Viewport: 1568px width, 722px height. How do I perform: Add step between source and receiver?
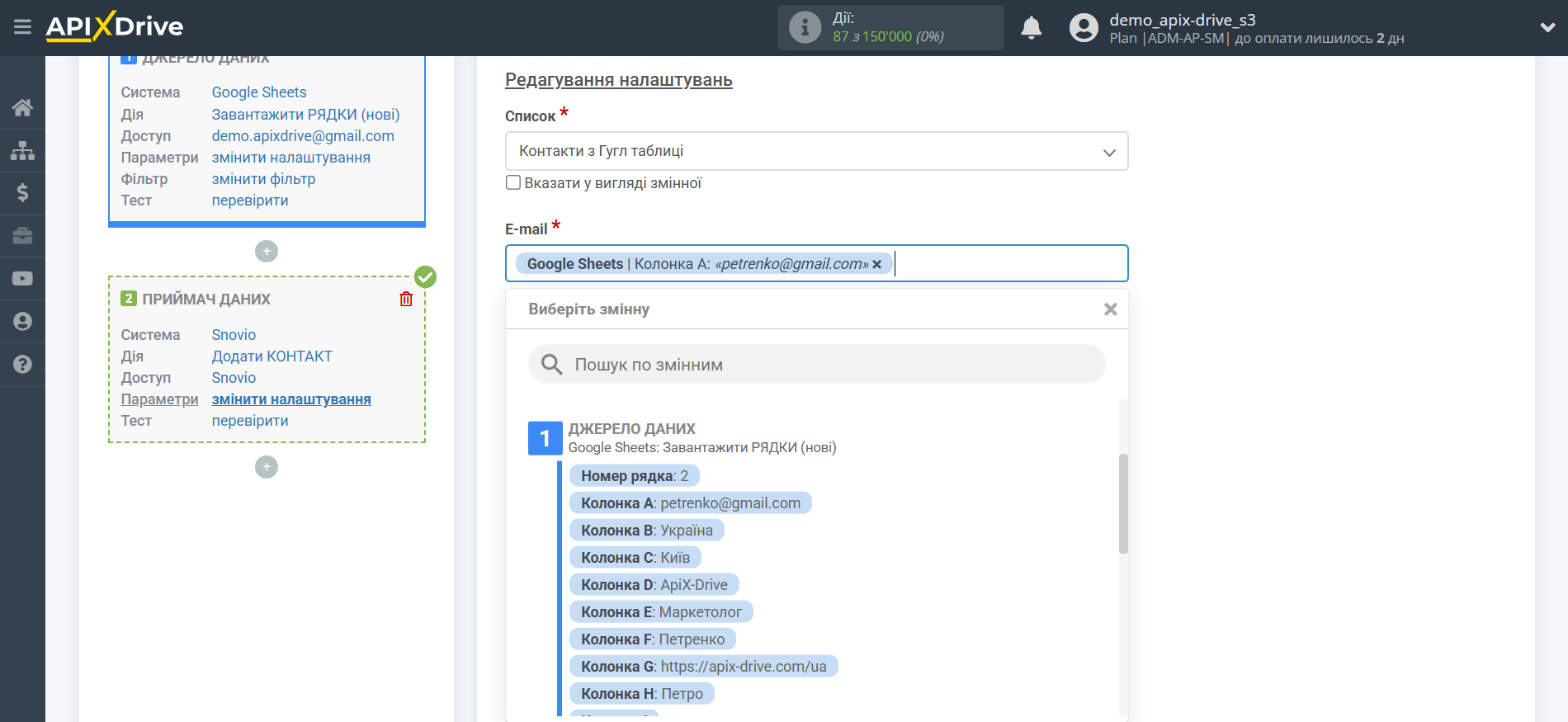(267, 251)
